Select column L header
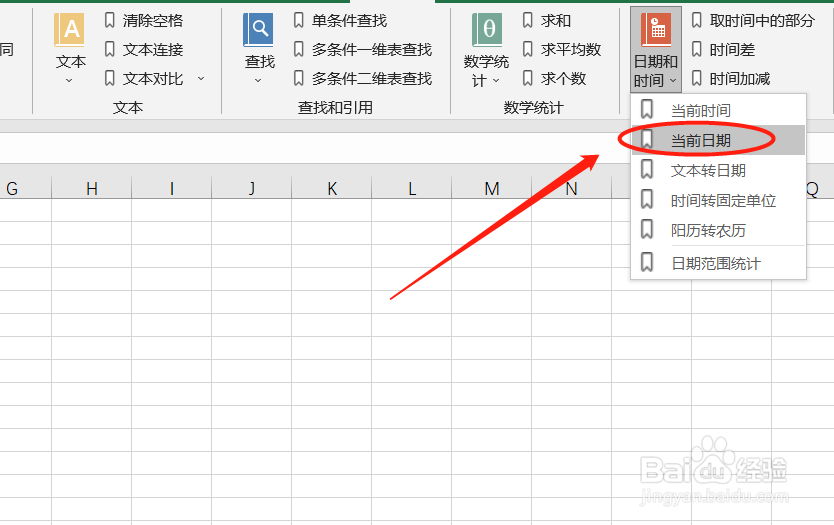Image resolution: width=834 pixels, height=525 pixels. tap(412, 188)
